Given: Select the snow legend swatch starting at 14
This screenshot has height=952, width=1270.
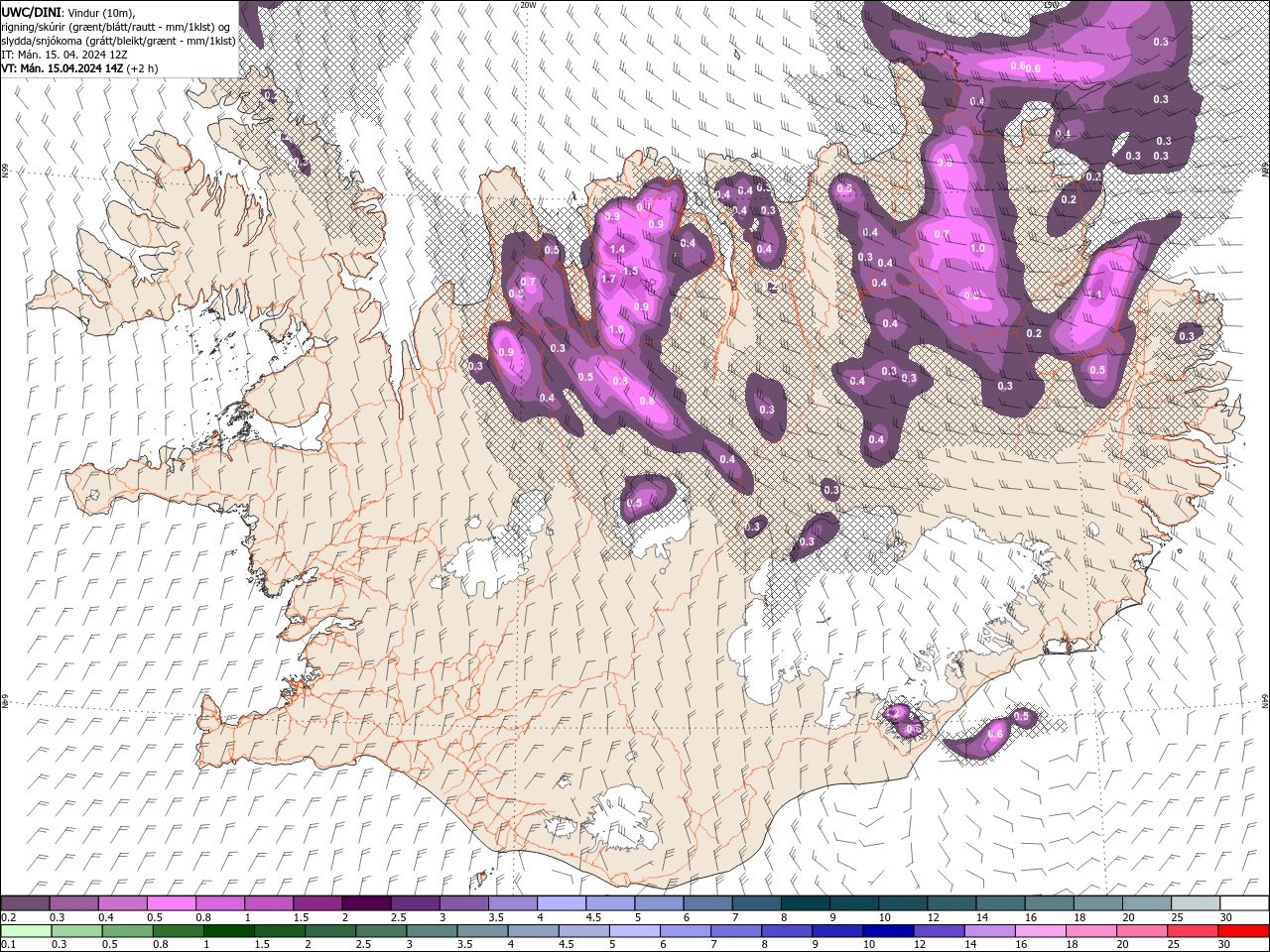Looking at the screenshot, I should point(999,903).
